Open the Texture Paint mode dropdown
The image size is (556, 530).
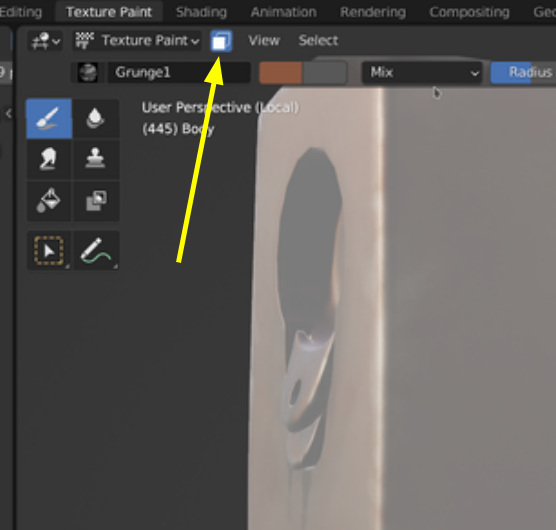[137, 41]
